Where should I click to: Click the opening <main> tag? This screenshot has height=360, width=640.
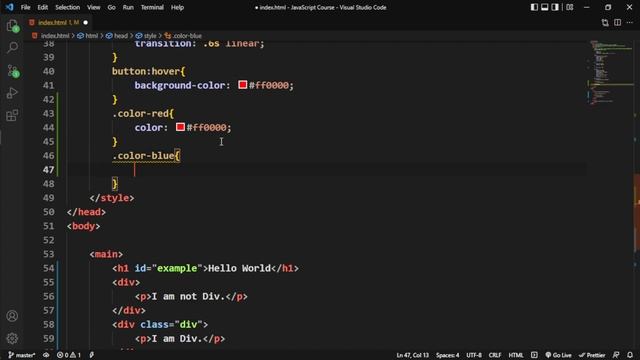point(106,254)
